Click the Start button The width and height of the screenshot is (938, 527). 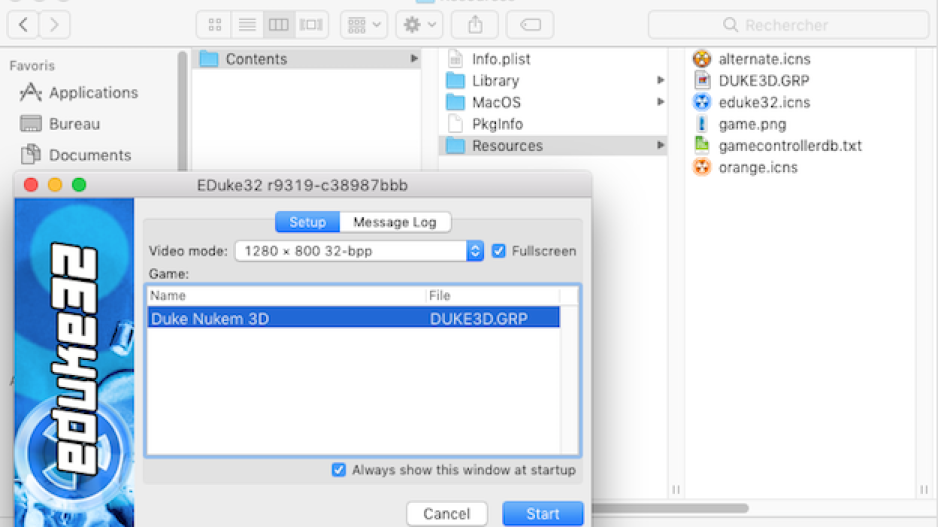click(x=543, y=514)
